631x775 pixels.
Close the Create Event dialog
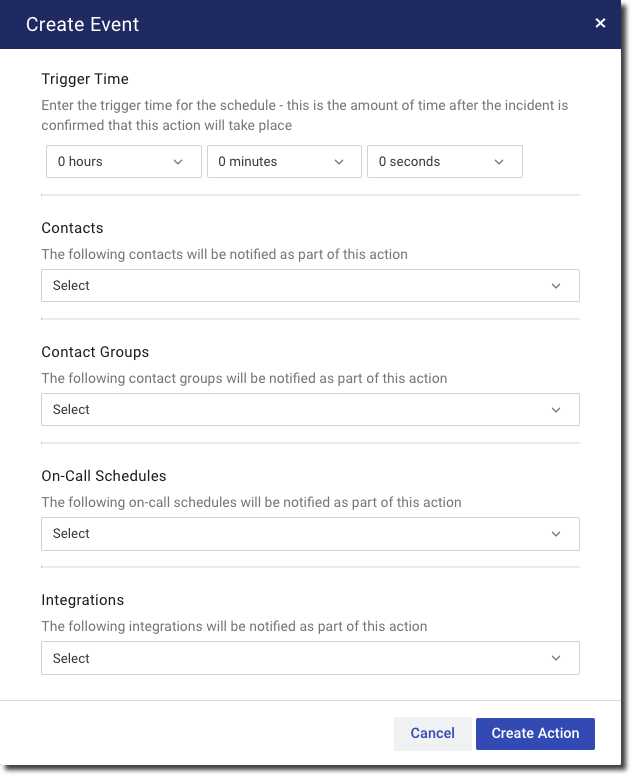click(600, 23)
